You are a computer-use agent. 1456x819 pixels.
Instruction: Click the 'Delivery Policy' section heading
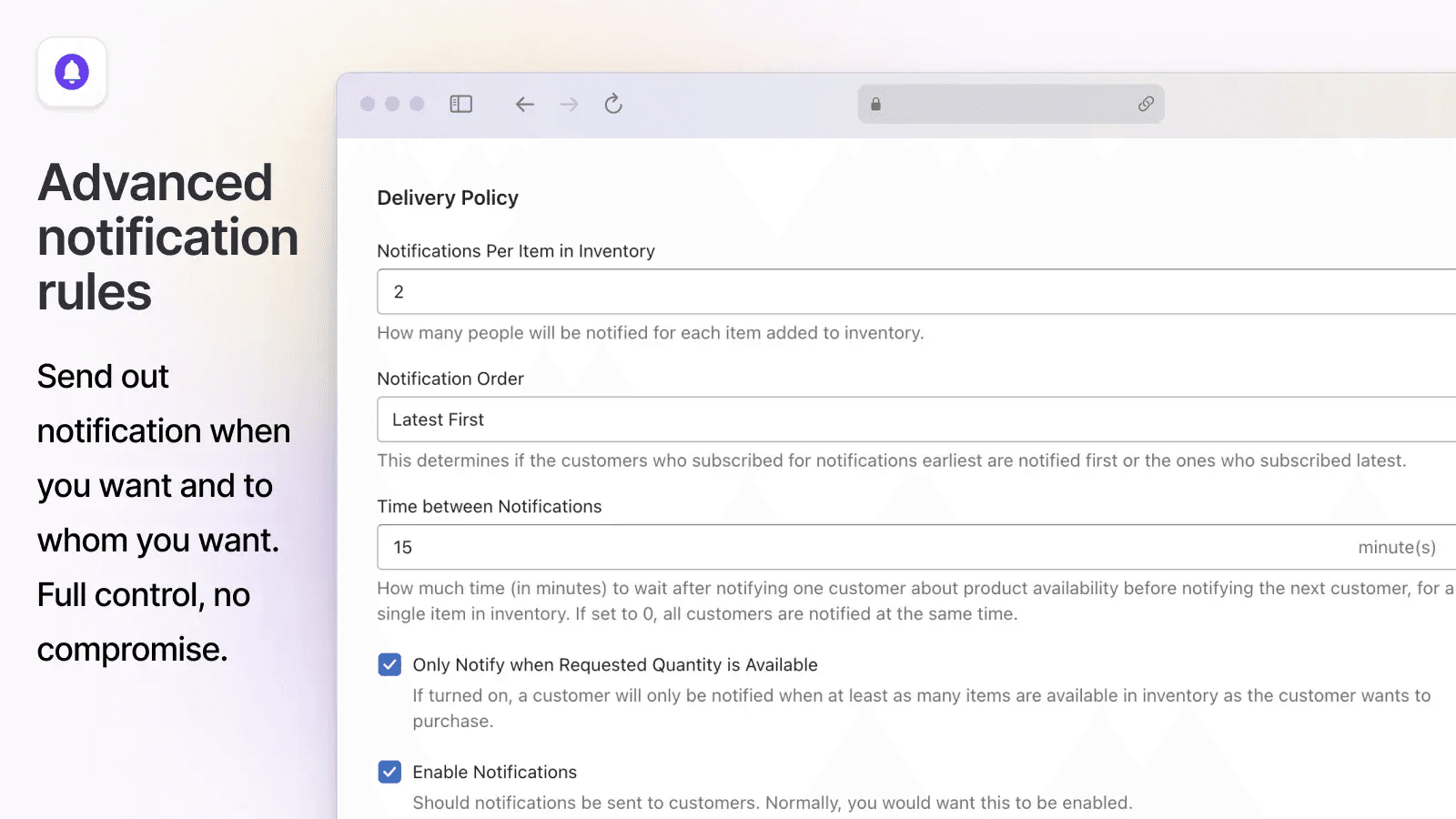[x=448, y=198]
